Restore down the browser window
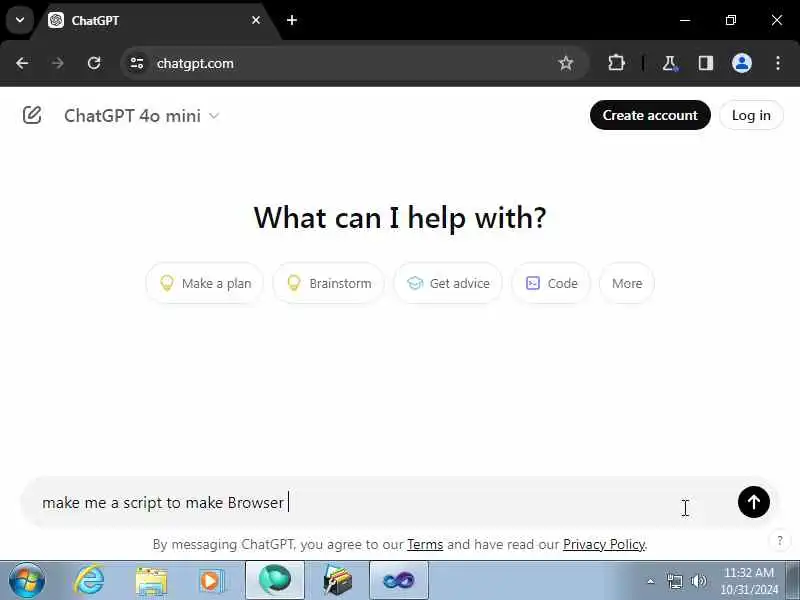Image resolution: width=800 pixels, height=600 pixels. tap(731, 20)
